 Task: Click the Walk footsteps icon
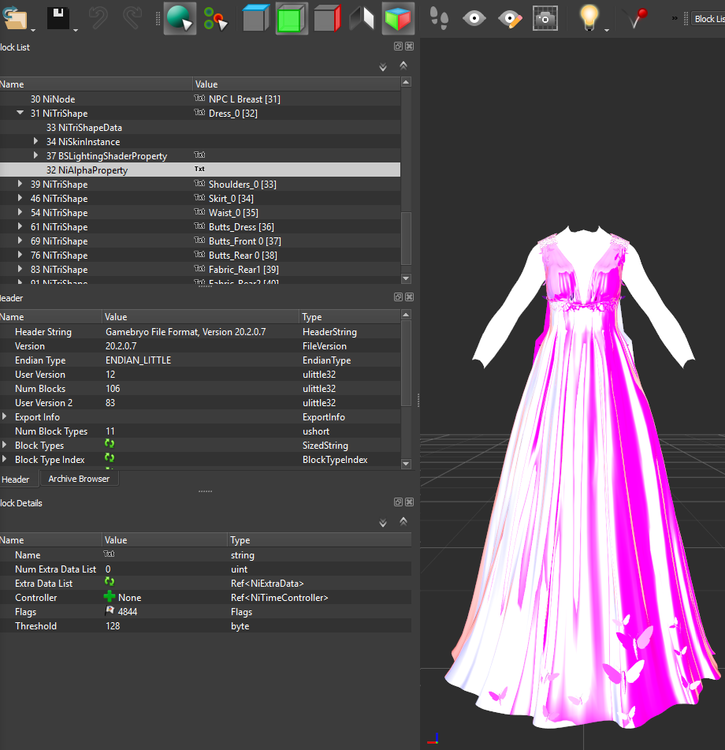point(439,18)
